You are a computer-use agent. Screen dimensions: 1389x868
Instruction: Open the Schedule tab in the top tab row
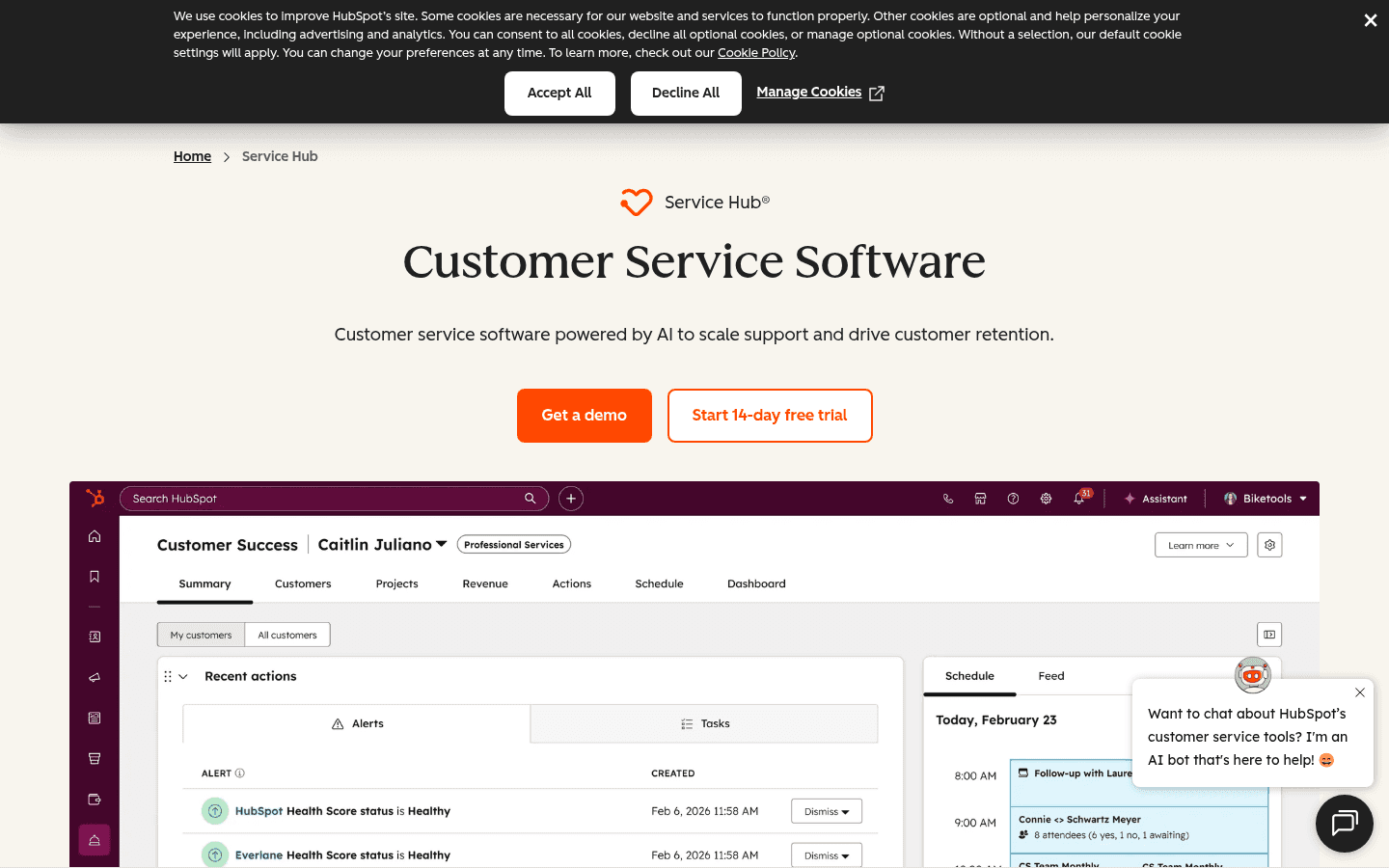click(x=659, y=583)
